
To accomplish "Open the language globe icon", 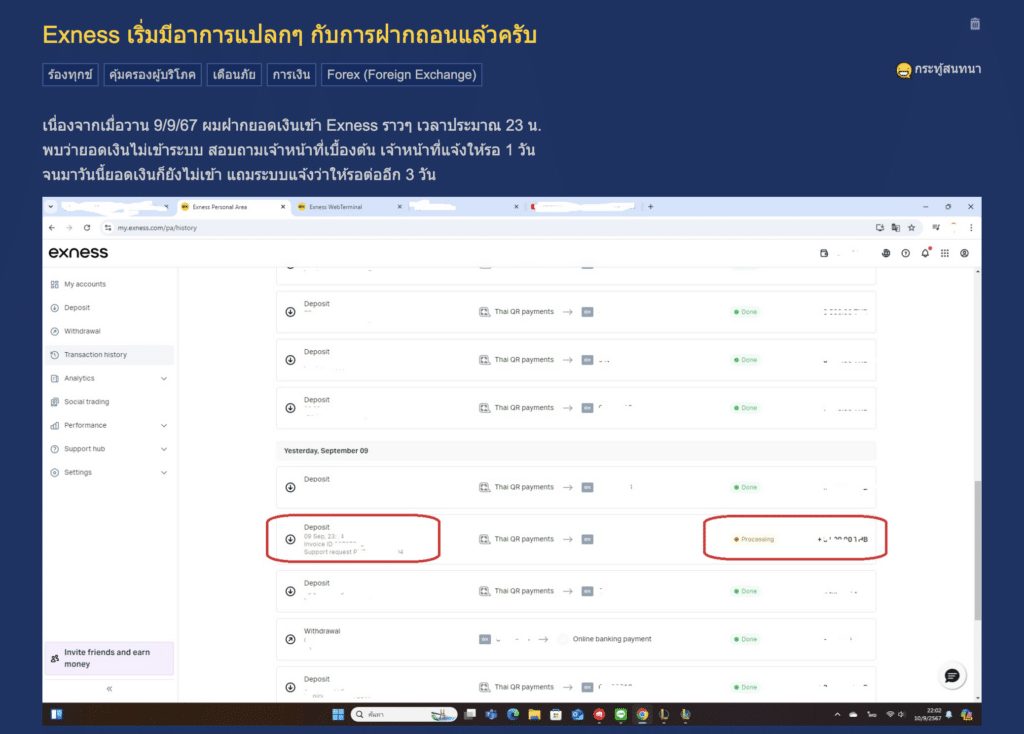I will 886,253.
